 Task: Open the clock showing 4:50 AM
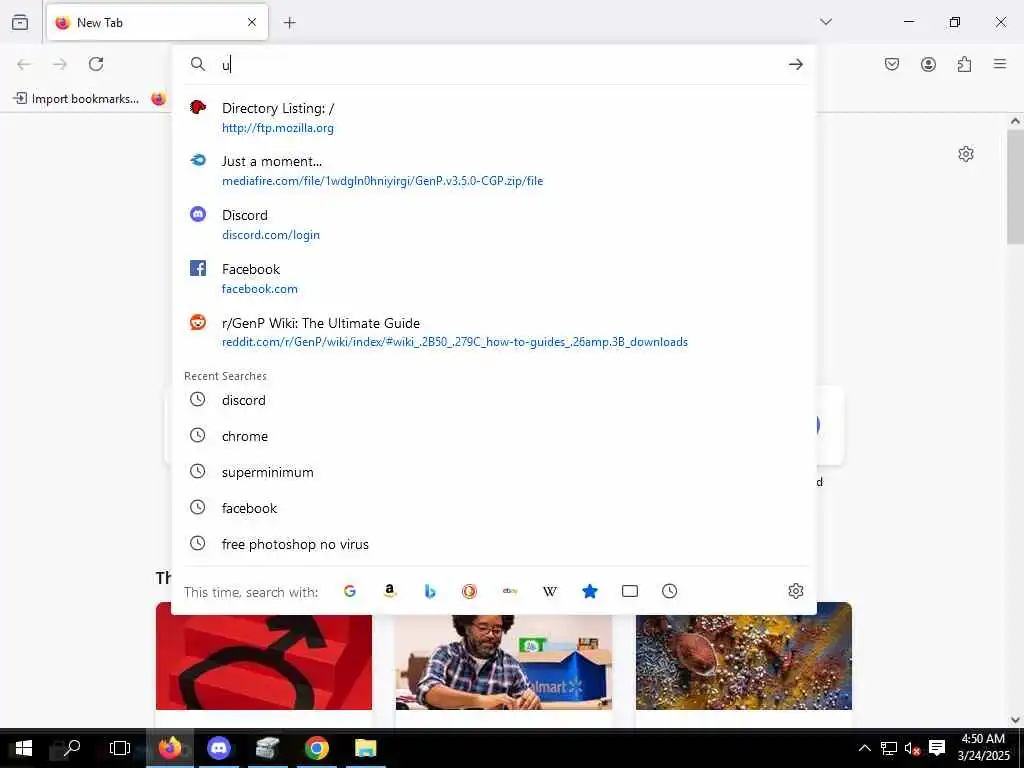click(x=984, y=748)
